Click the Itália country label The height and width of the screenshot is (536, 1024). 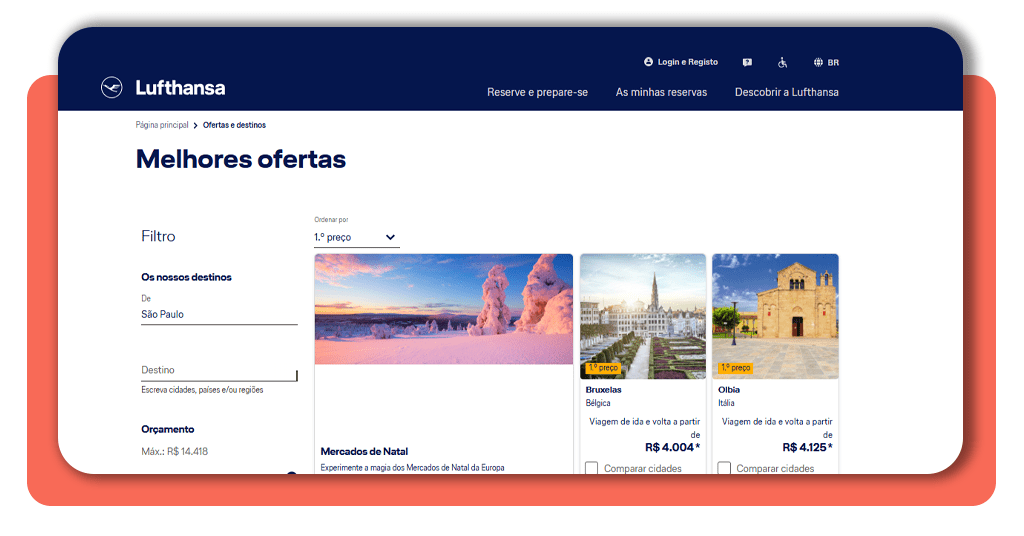pos(726,403)
